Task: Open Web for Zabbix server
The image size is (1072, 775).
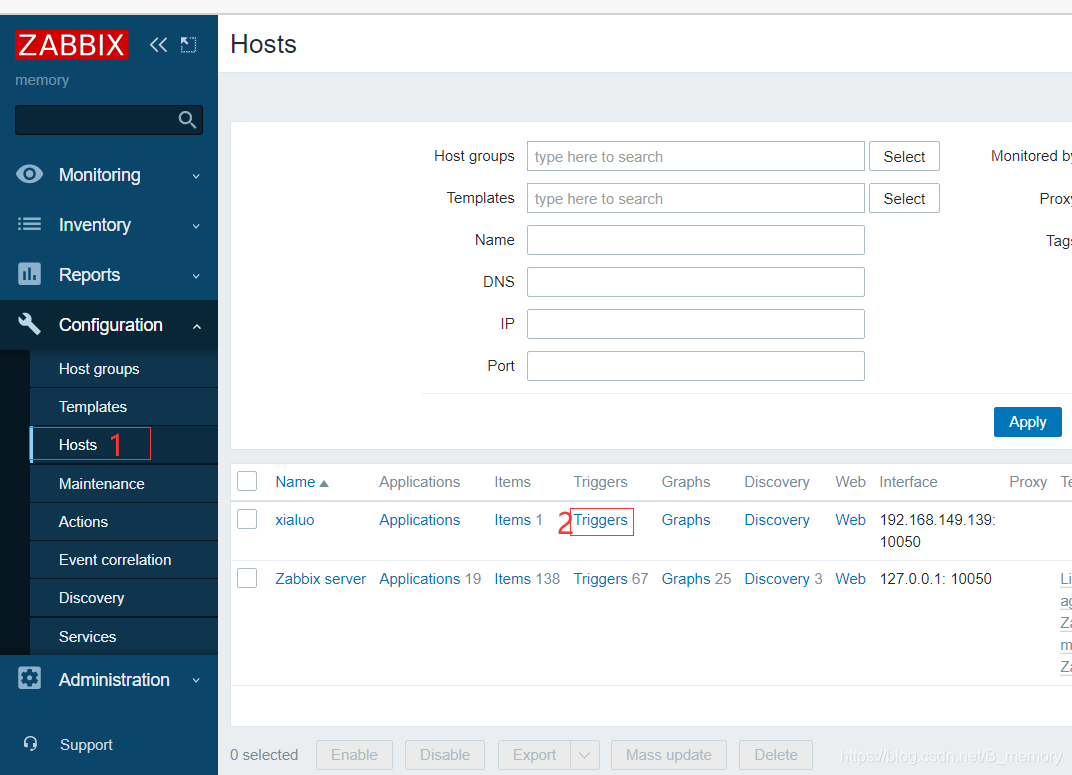Action: pos(850,579)
